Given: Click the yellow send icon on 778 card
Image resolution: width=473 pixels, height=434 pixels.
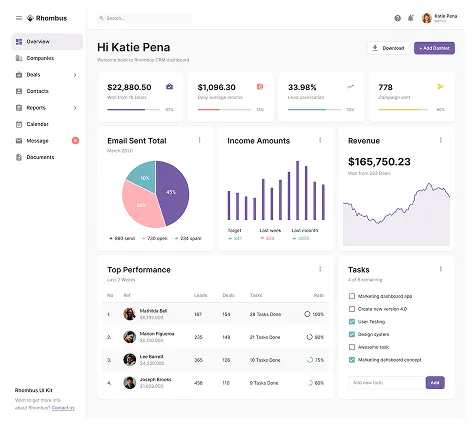Looking at the screenshot, I should [441, 87].
